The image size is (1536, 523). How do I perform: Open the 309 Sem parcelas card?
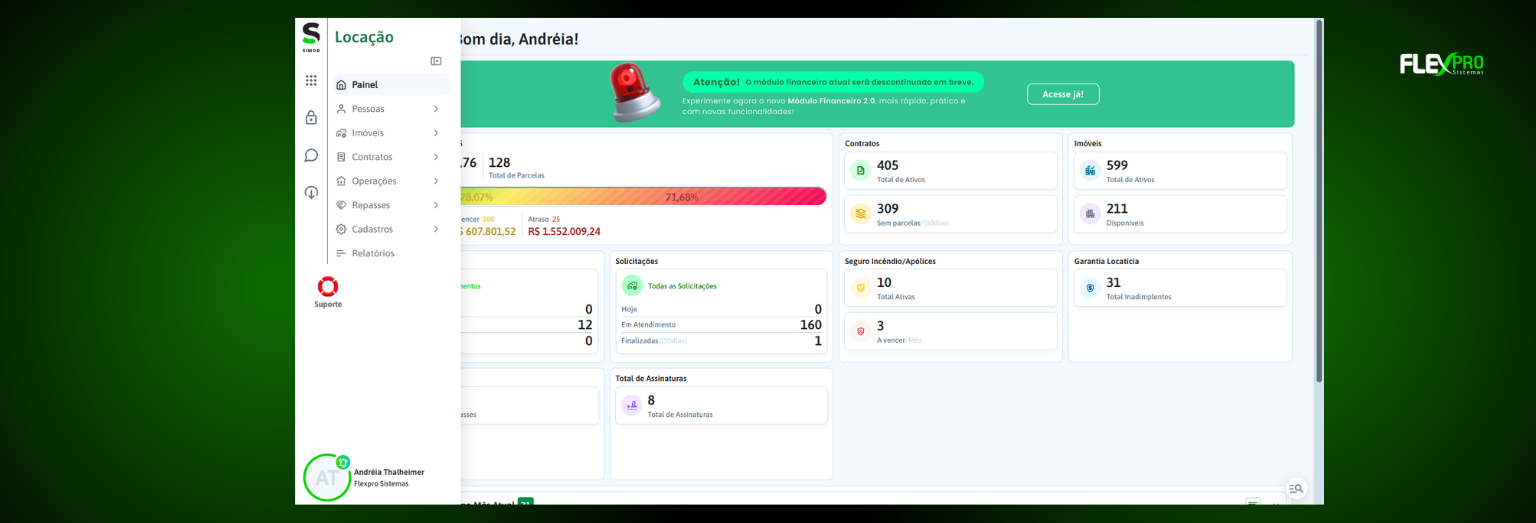point(951,214)
